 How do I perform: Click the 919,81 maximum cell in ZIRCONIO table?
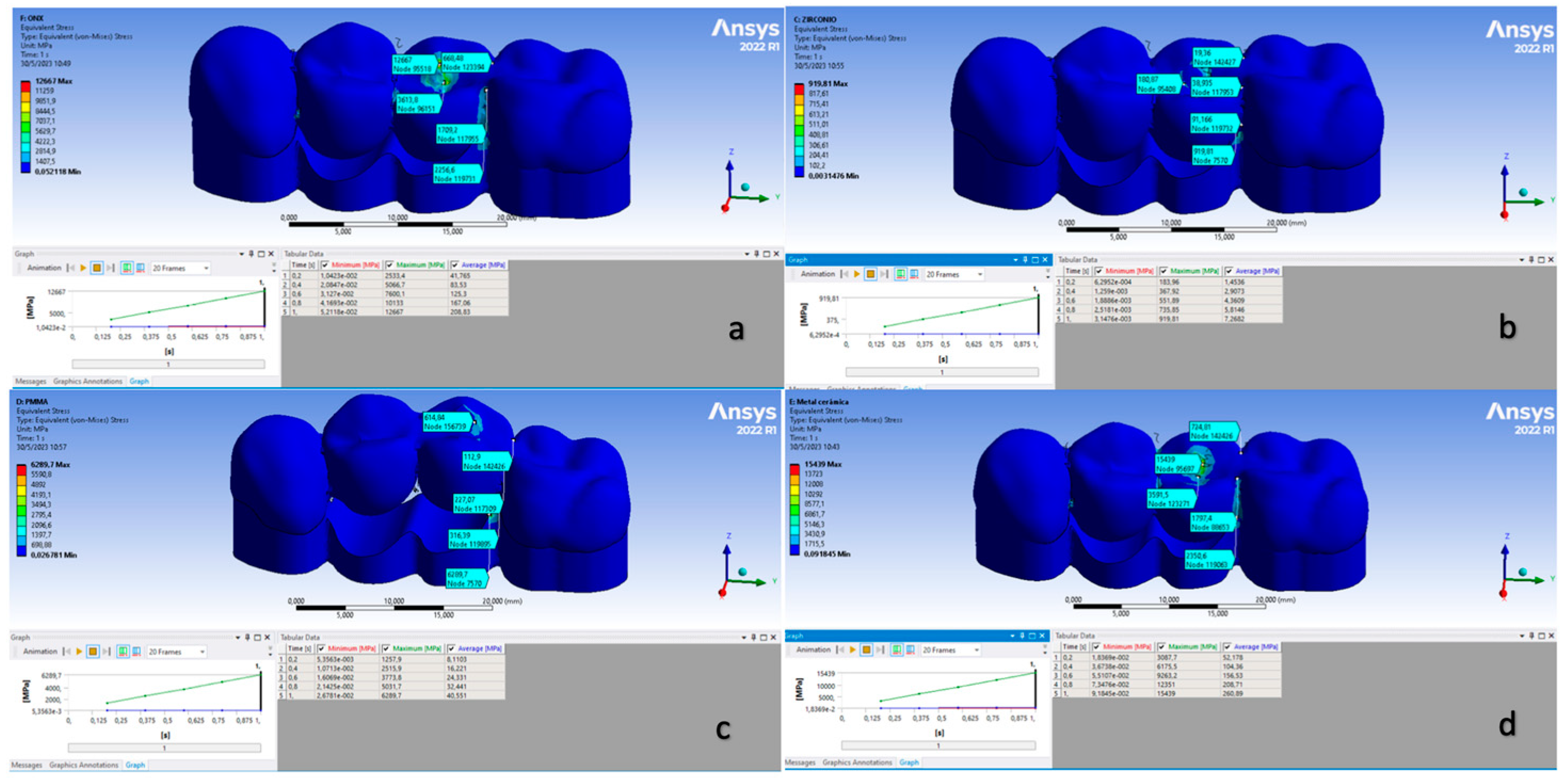pyautogui.click(x=1191, y=318)
